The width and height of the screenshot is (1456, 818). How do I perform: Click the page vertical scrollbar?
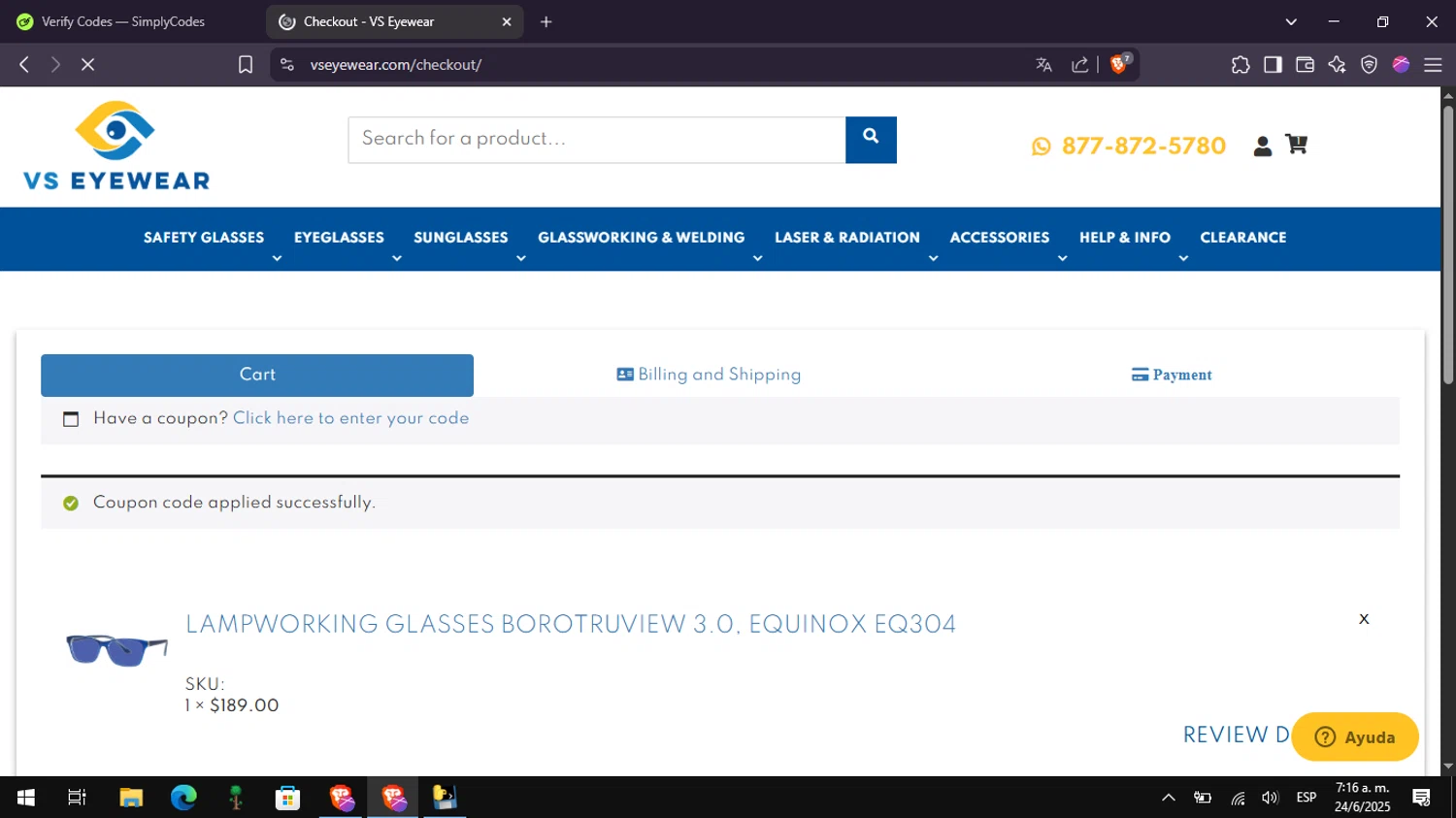point(1448,243)
